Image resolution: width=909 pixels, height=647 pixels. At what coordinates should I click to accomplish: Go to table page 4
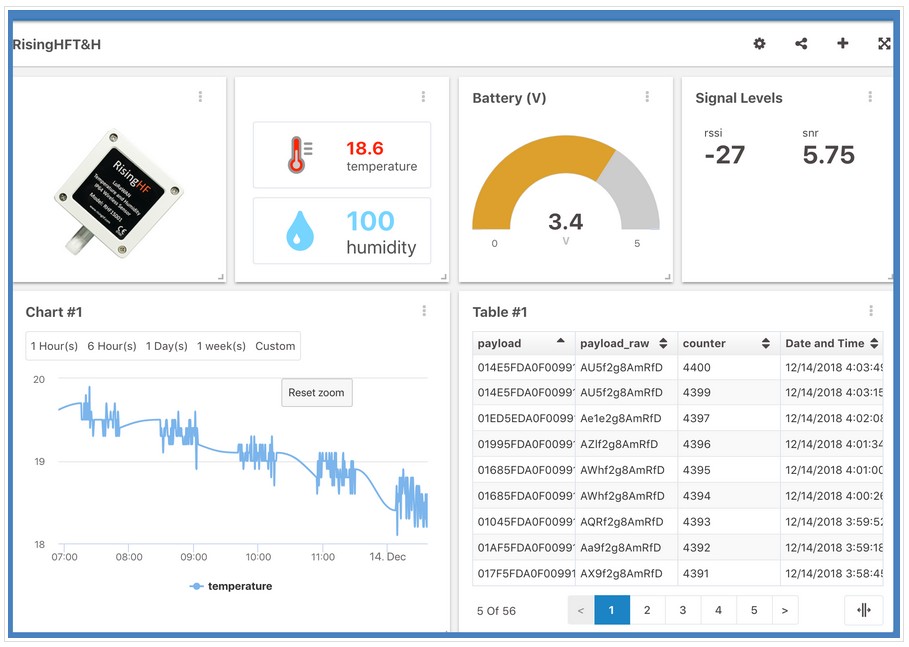point(718,610)
